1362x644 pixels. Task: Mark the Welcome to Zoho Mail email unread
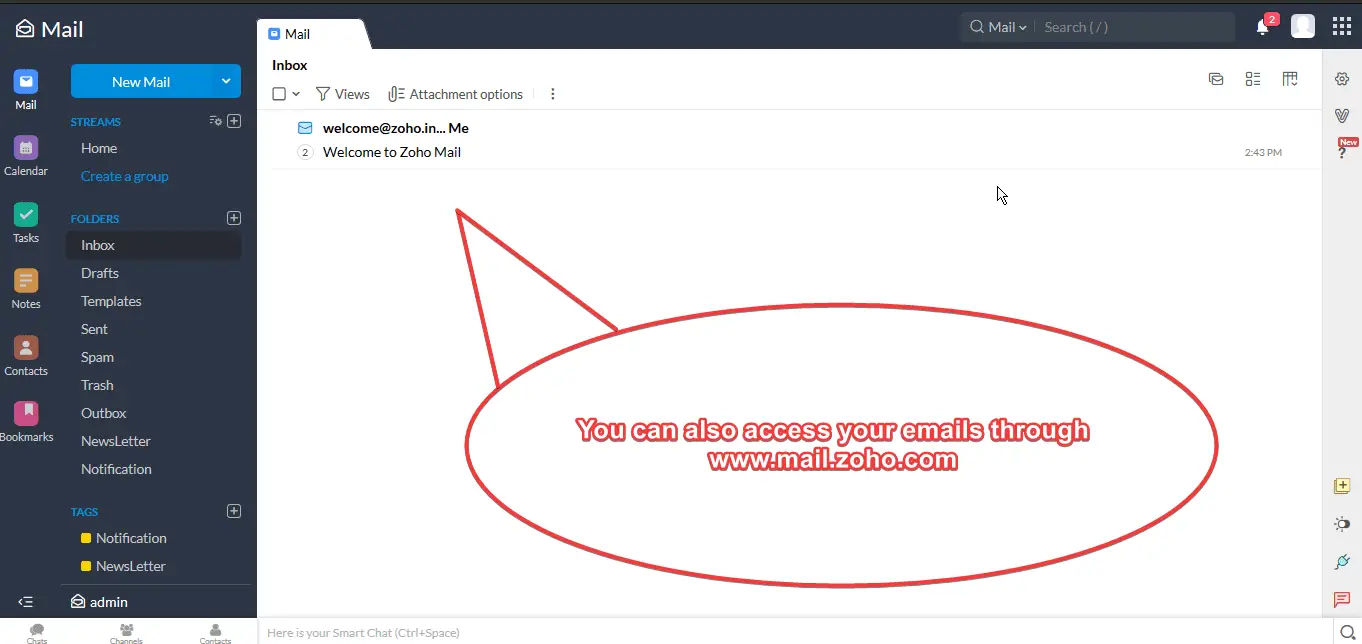(x=304, y=127)
